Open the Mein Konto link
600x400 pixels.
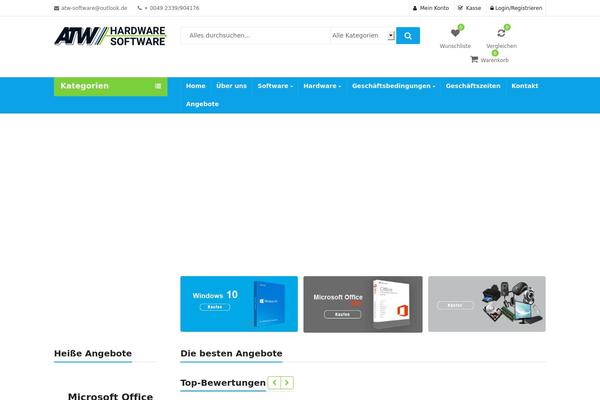tap(431, 8)
